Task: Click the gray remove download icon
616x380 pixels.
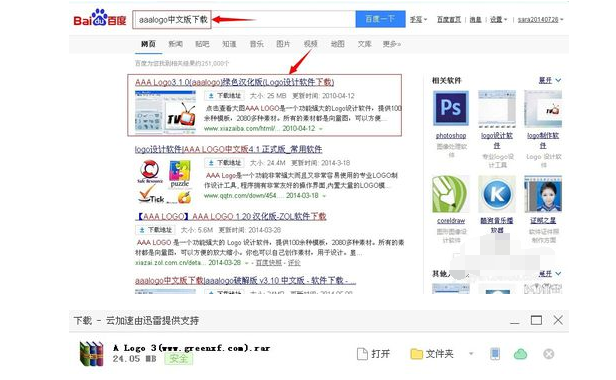Action: click(x=548, y=354)
